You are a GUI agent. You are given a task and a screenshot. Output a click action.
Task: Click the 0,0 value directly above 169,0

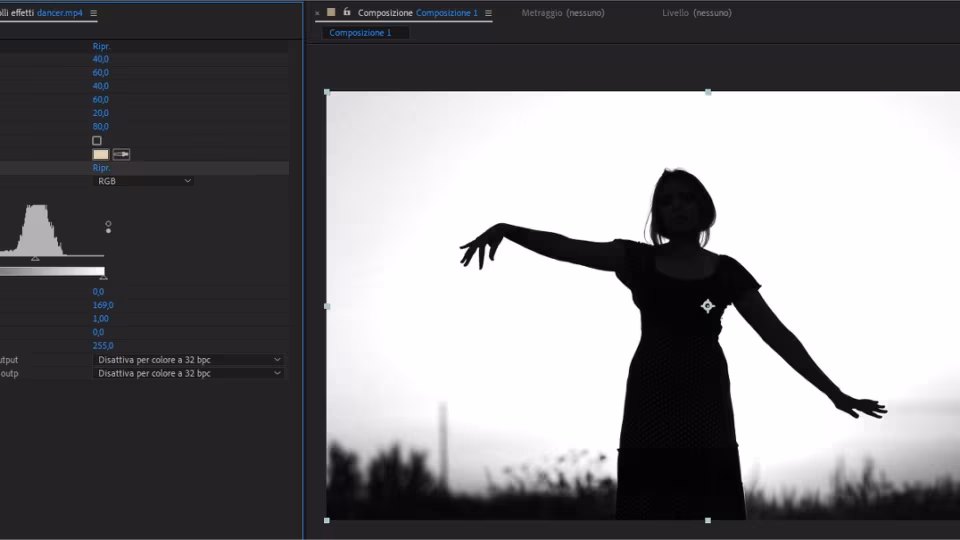(x=98, y=291)
